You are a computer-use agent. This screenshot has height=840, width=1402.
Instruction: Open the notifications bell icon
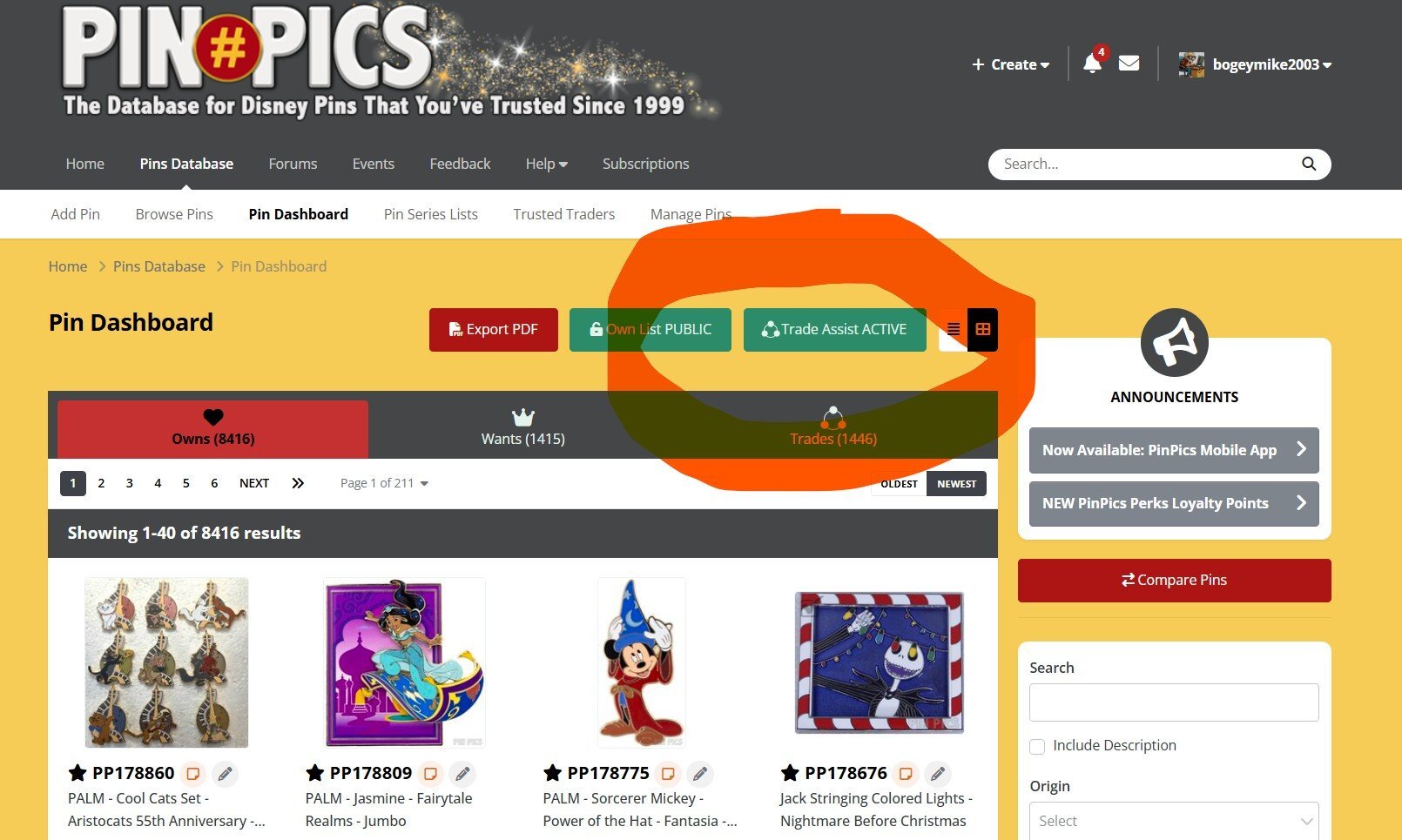(x=1092, y=64)
